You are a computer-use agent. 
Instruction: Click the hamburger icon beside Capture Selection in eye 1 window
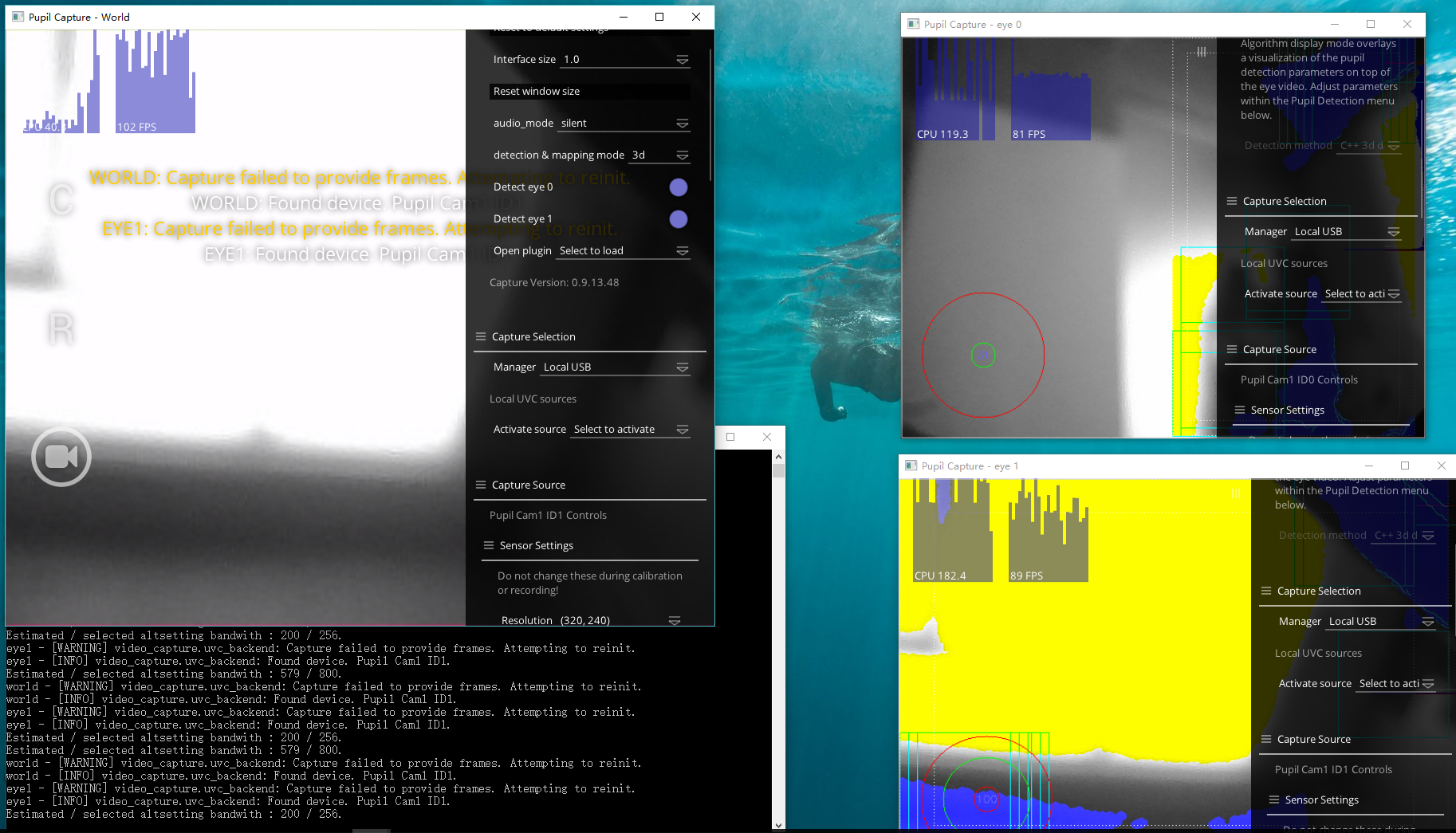coord(1266,591)
